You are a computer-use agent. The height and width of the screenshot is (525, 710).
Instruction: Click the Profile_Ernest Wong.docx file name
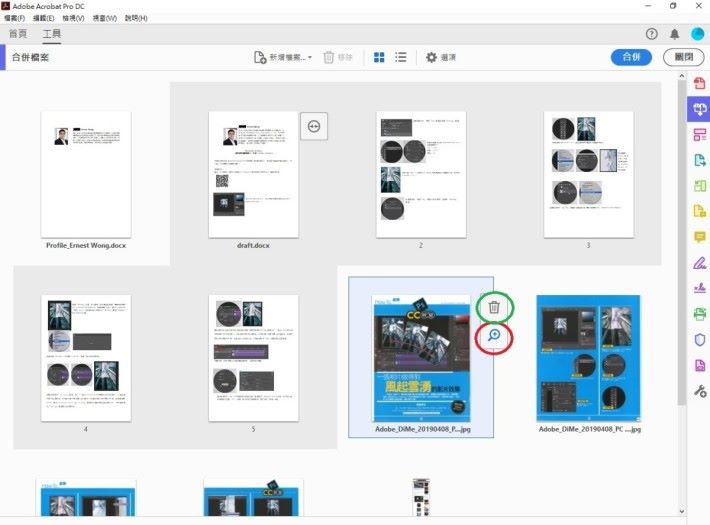[86, 246]
